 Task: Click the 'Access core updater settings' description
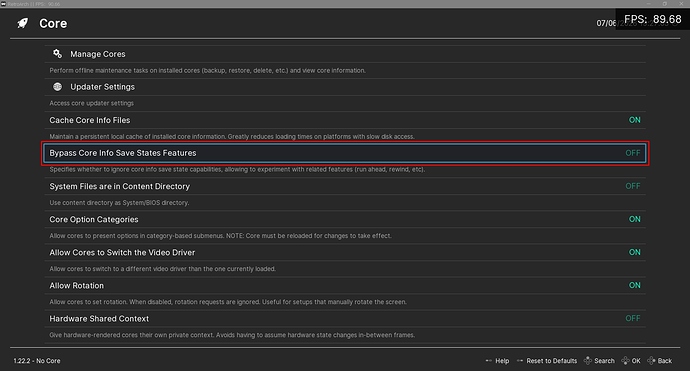pos(92,103)
